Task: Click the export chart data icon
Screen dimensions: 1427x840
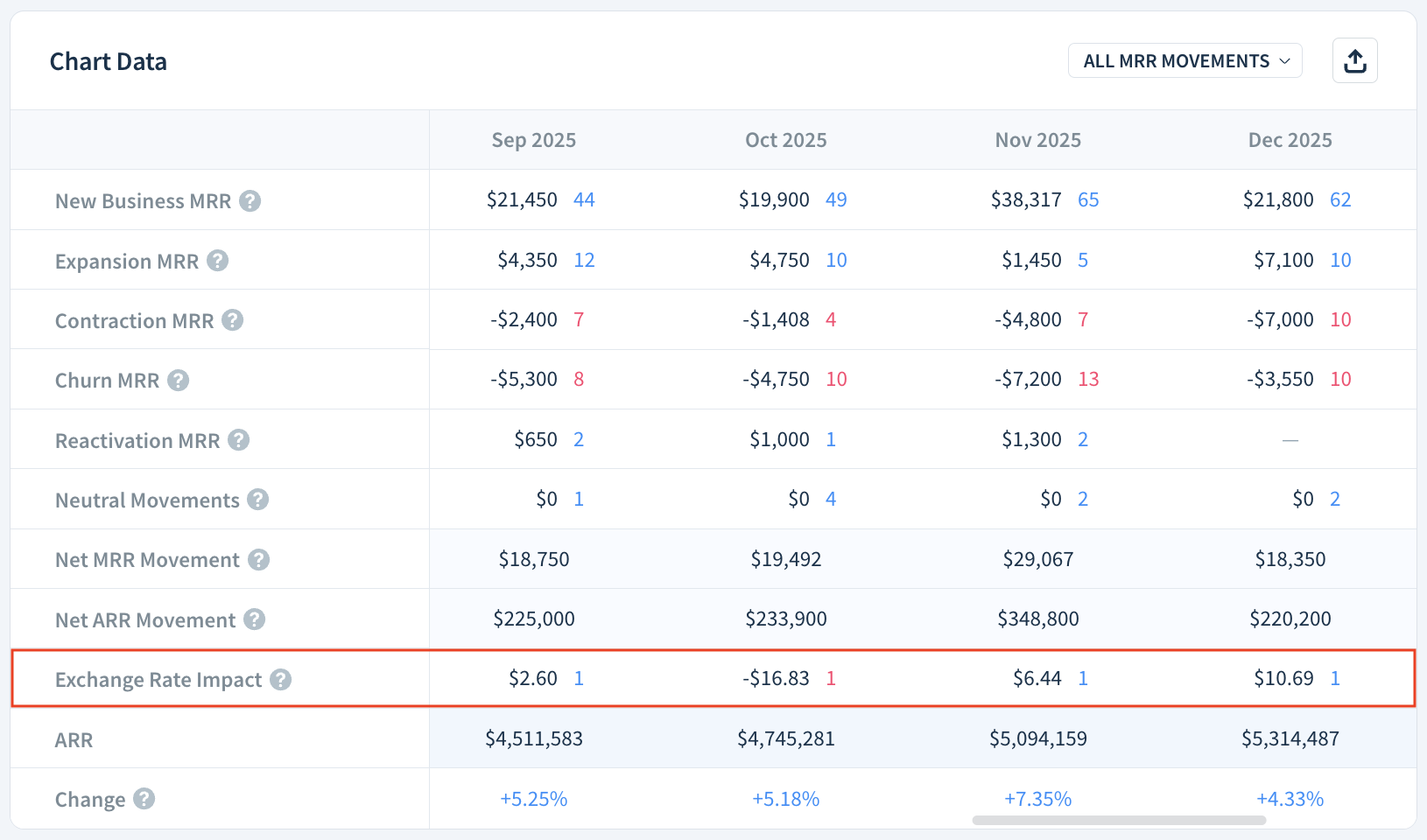Action: [x=1354, y=60]
